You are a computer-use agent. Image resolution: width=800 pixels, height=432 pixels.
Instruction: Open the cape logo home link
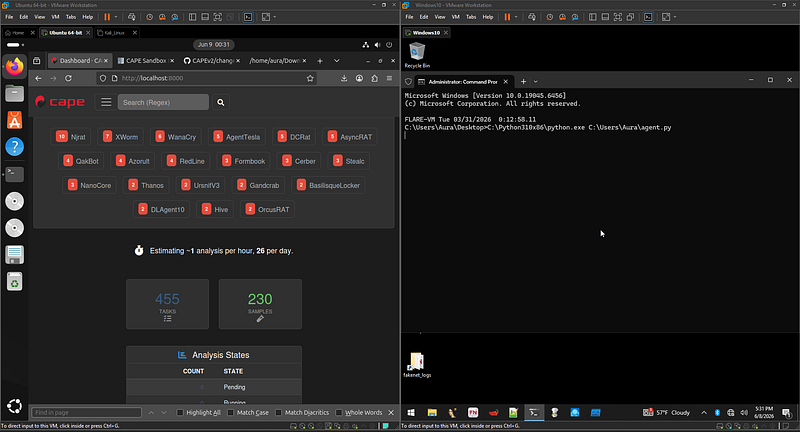pyautogui.click(x=60, y=102)
